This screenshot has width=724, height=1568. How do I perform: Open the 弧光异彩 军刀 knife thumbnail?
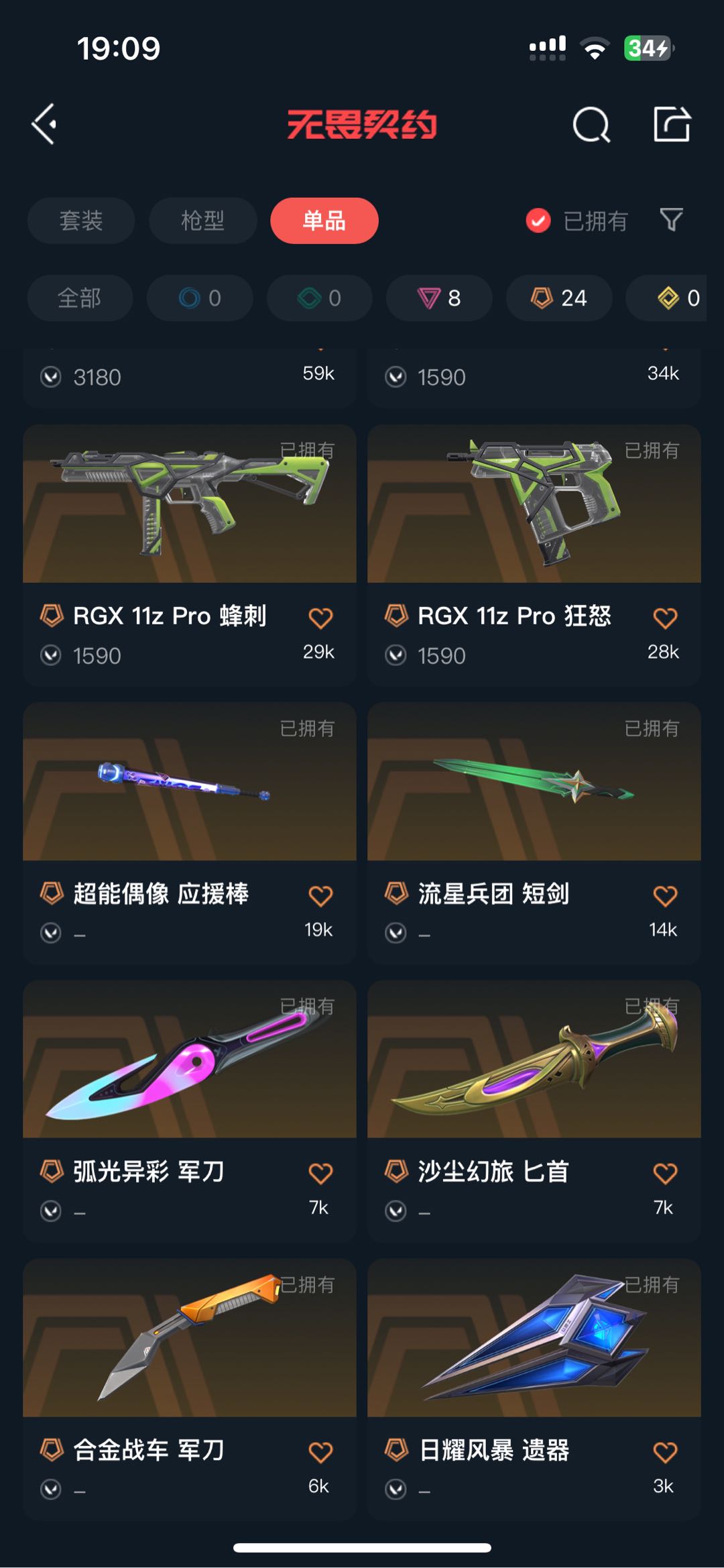pyautogui.click(x=190, y=1059)
